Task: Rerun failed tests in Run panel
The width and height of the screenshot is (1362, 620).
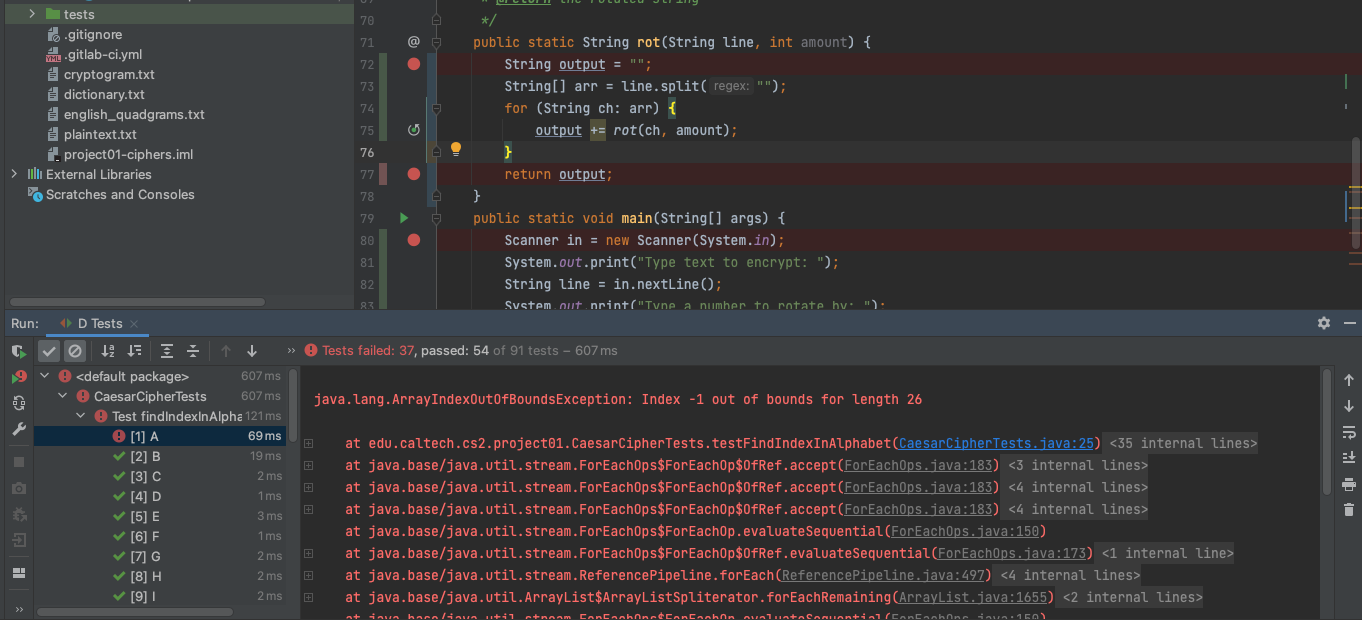Action: click(19, 377)
